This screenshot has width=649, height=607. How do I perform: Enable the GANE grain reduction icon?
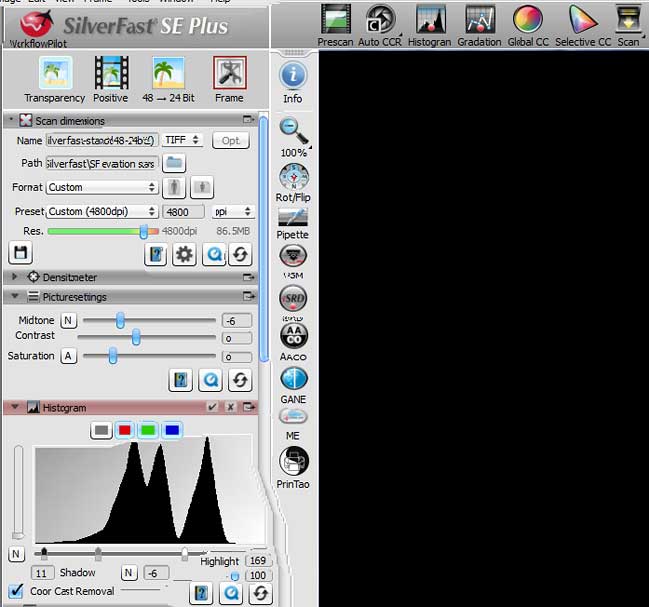tap(293, 379)
